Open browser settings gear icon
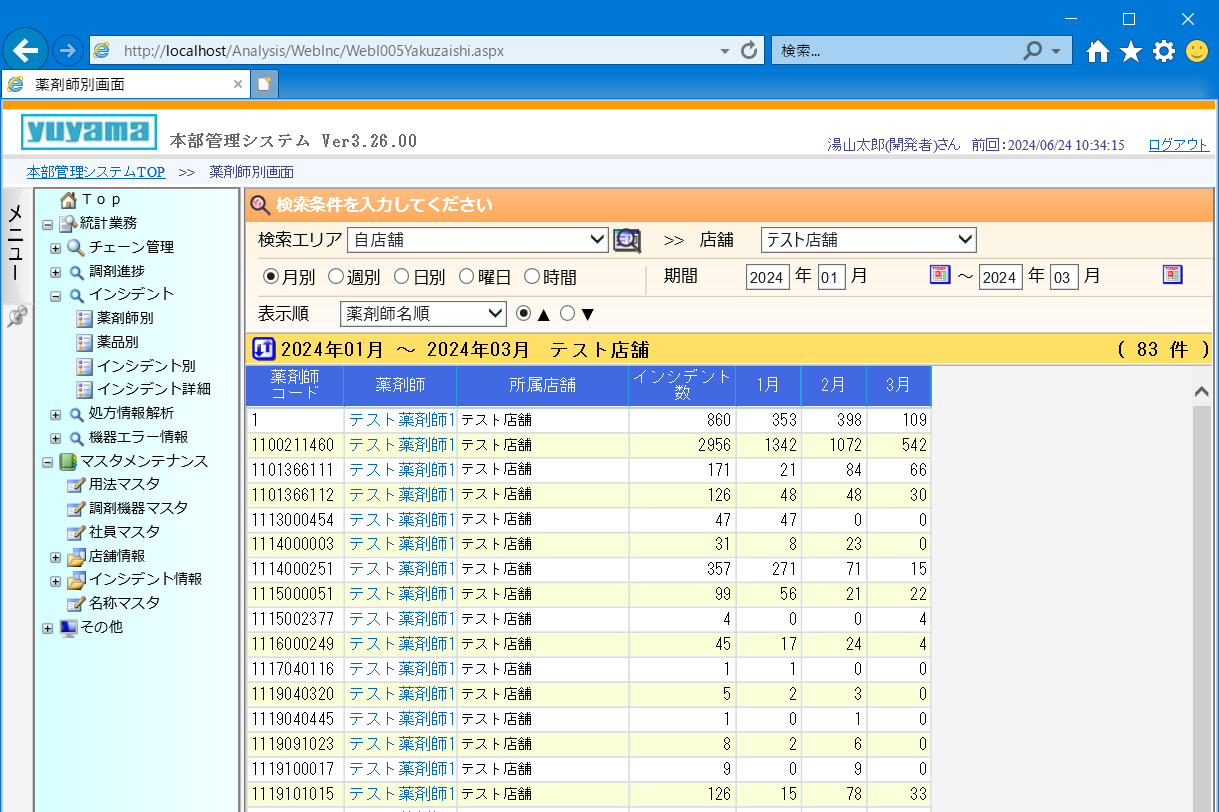 tap(1164, 51)
